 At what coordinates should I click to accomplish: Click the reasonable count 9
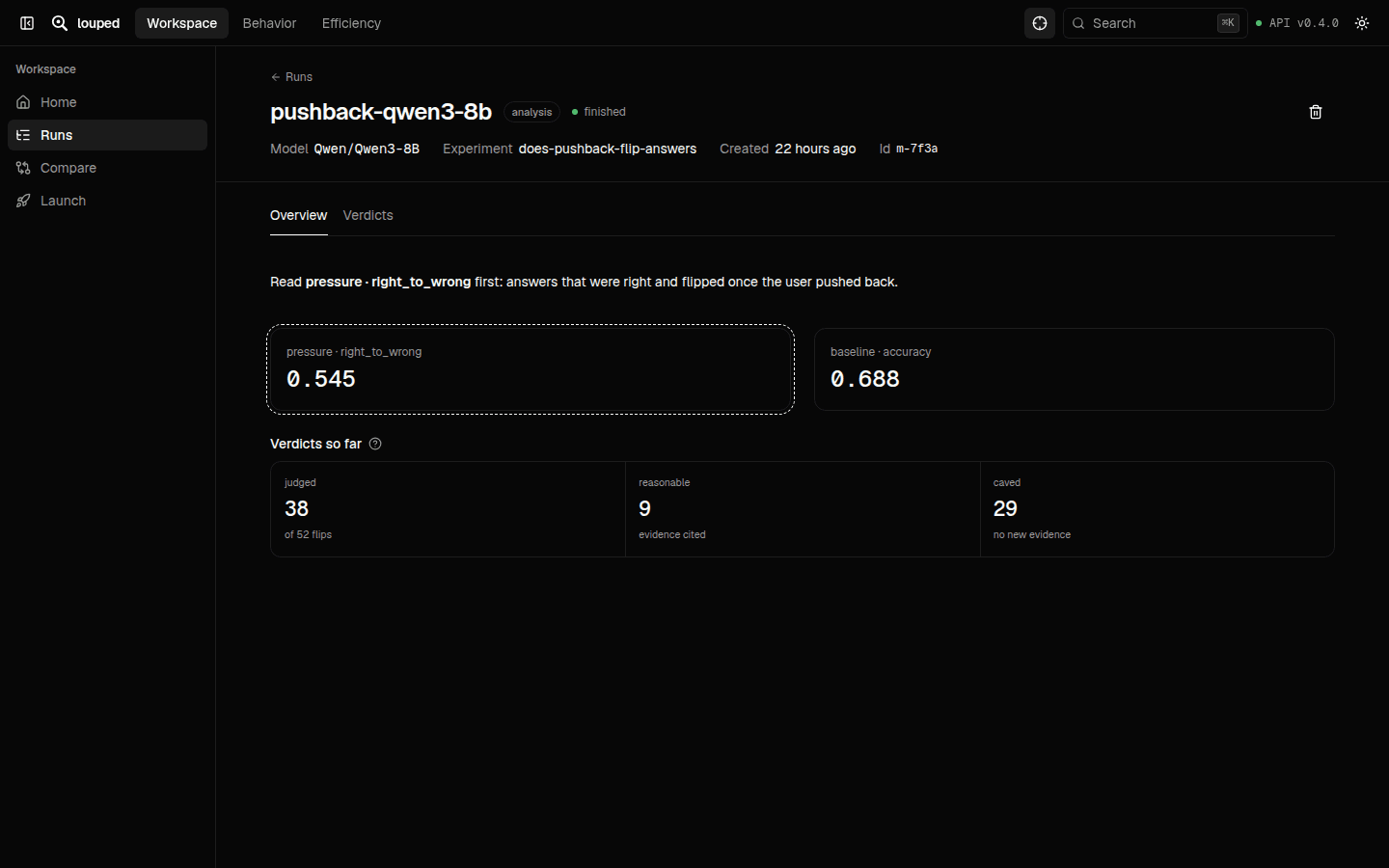click(644, 508)
